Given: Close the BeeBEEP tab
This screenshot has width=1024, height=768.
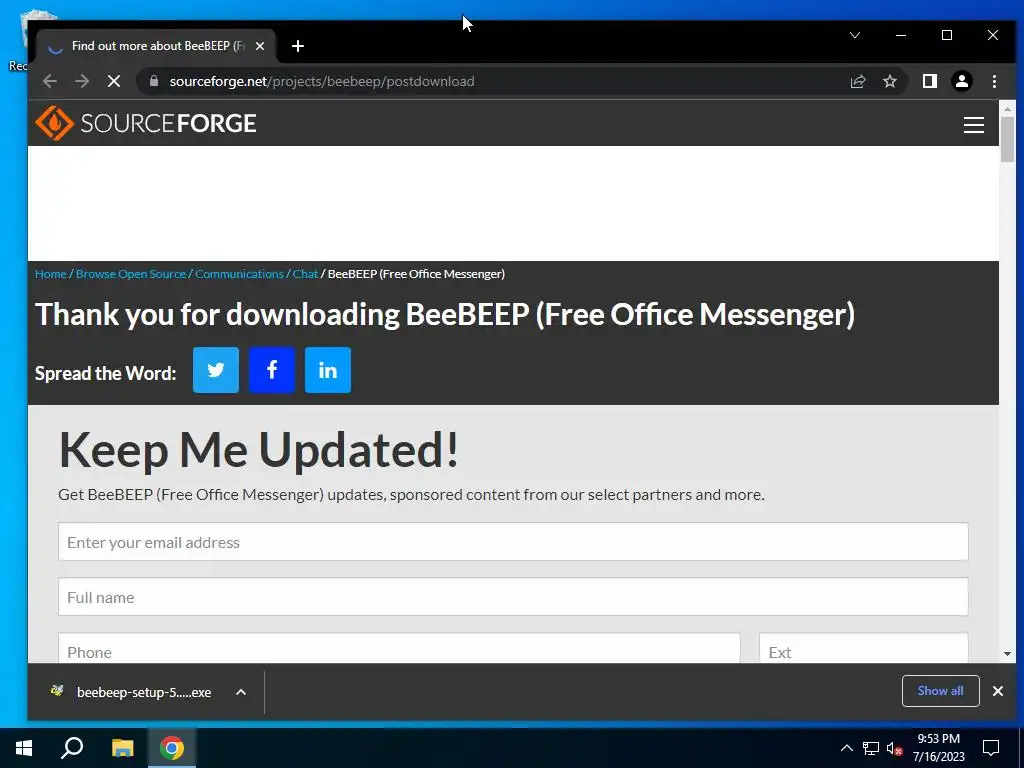Looking at the screenshot, I should [x=260, y=46].
